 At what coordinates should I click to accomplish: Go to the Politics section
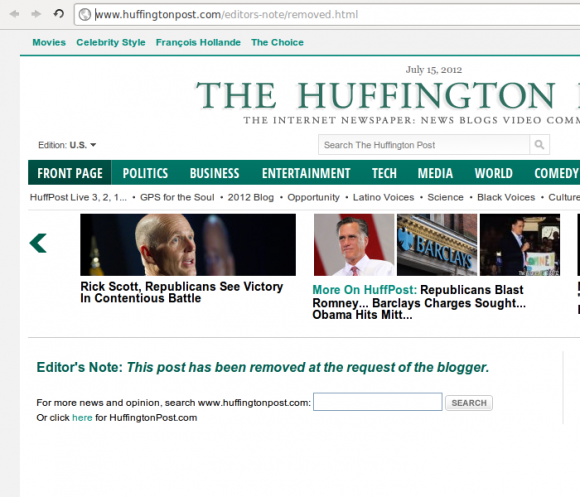tap(145, 173)
